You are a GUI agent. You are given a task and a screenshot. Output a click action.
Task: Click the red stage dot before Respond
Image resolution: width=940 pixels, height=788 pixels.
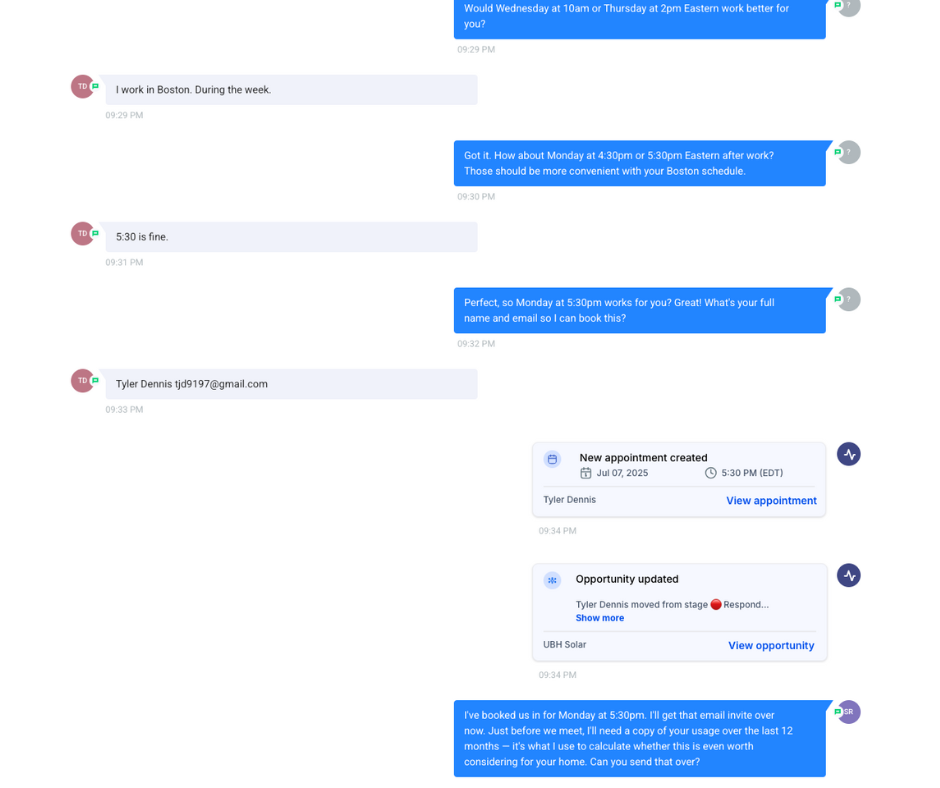click(x=716, y=604)
